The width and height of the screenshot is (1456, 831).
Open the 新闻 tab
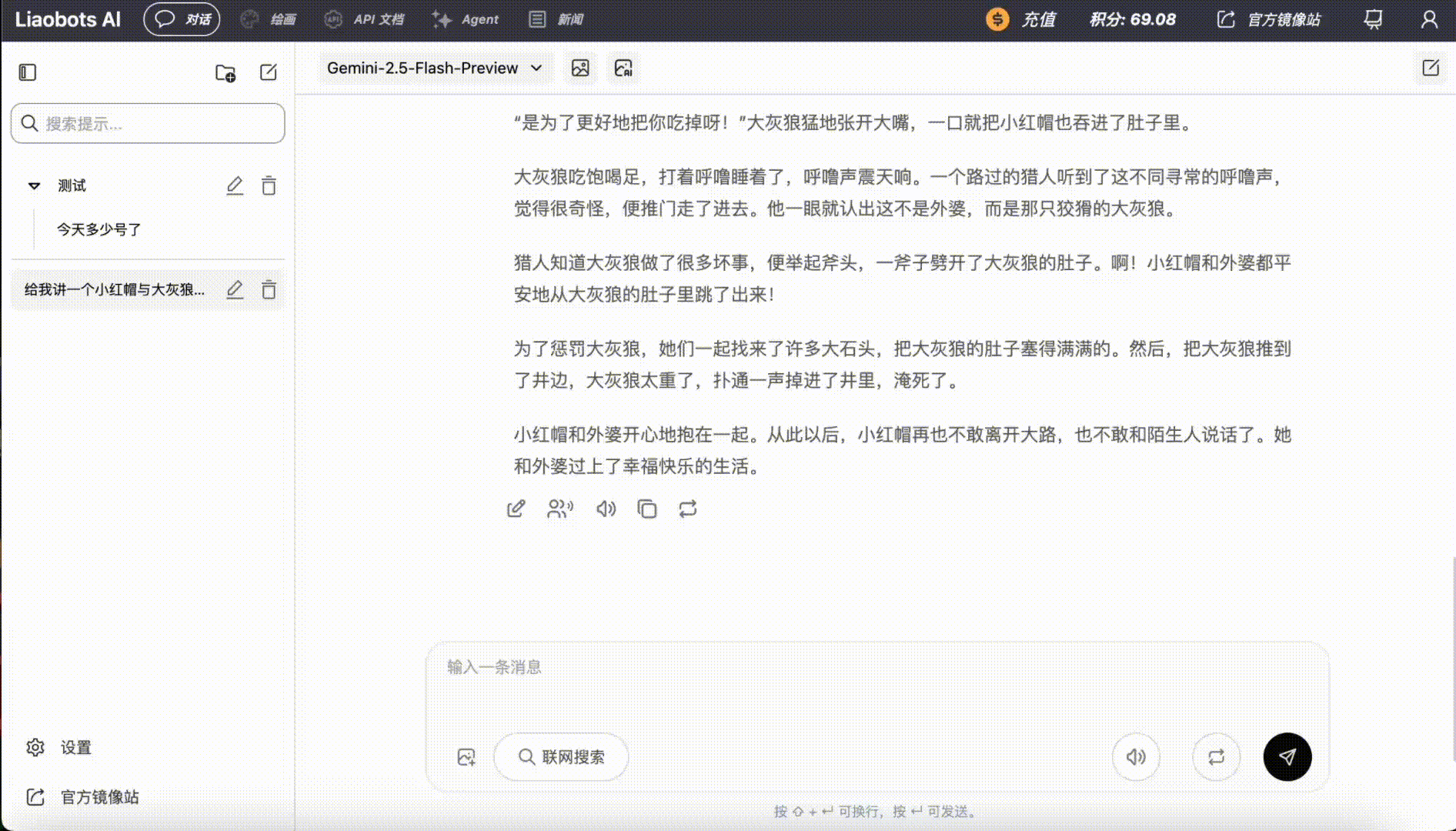[556, 19]
